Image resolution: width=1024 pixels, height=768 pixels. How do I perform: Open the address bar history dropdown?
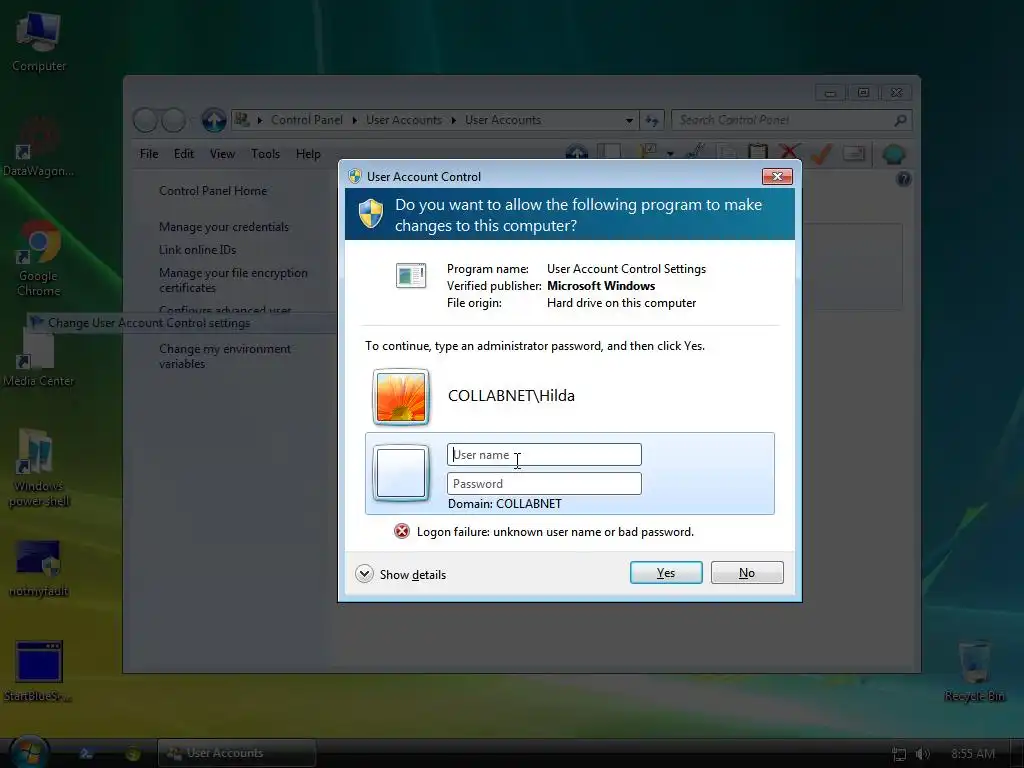tap(629, 120)
